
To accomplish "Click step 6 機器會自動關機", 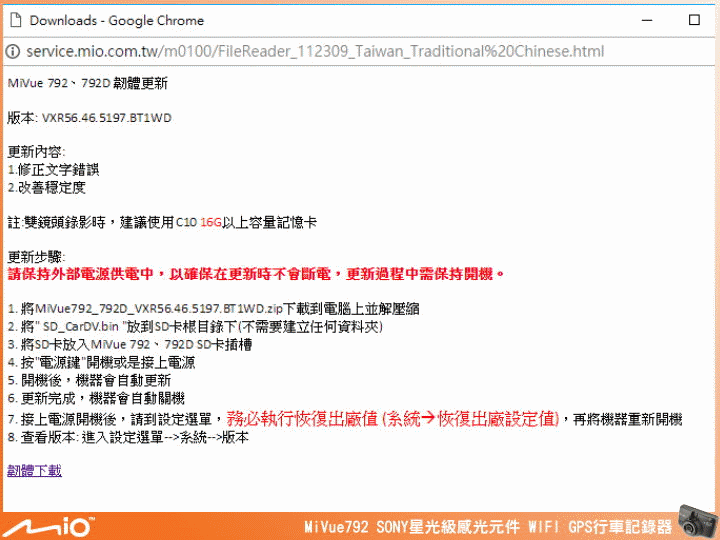I will click(96, 398).
